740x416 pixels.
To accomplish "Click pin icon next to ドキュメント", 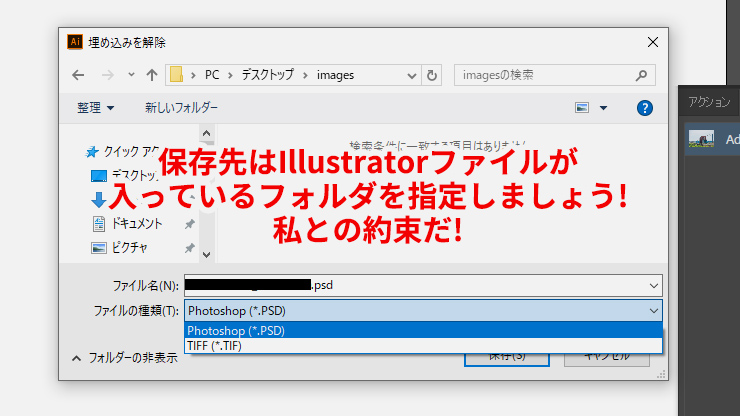I will pyautogui.click(x=190, y=224).
